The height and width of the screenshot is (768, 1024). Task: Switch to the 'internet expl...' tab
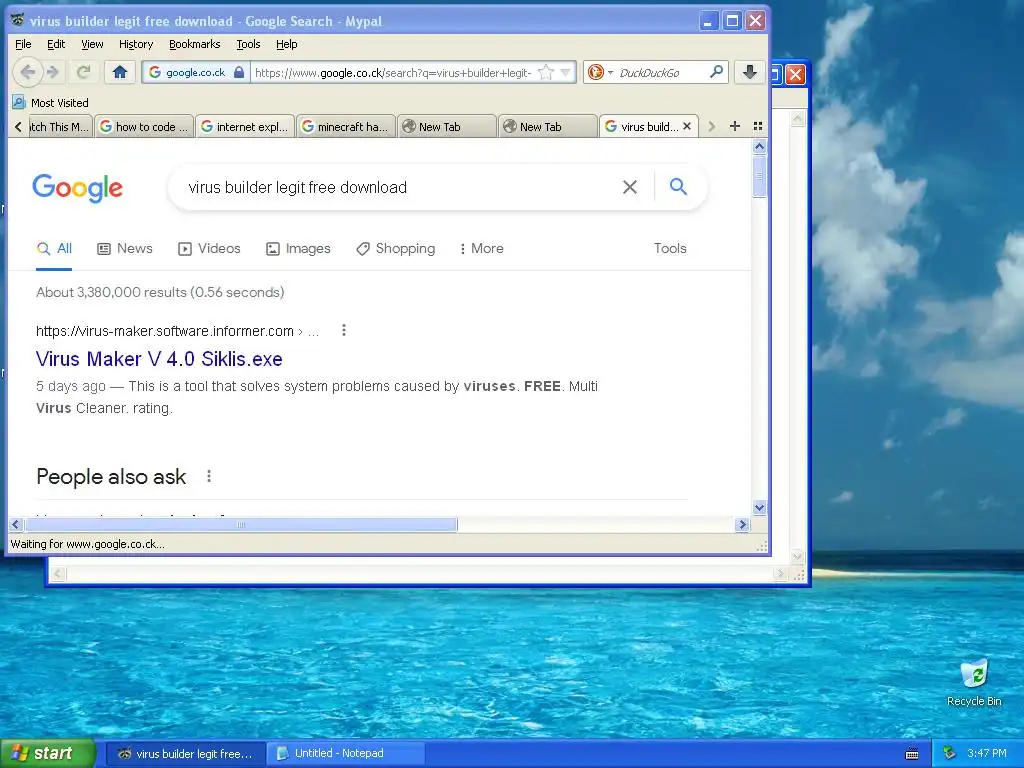(x=246, y=127)
